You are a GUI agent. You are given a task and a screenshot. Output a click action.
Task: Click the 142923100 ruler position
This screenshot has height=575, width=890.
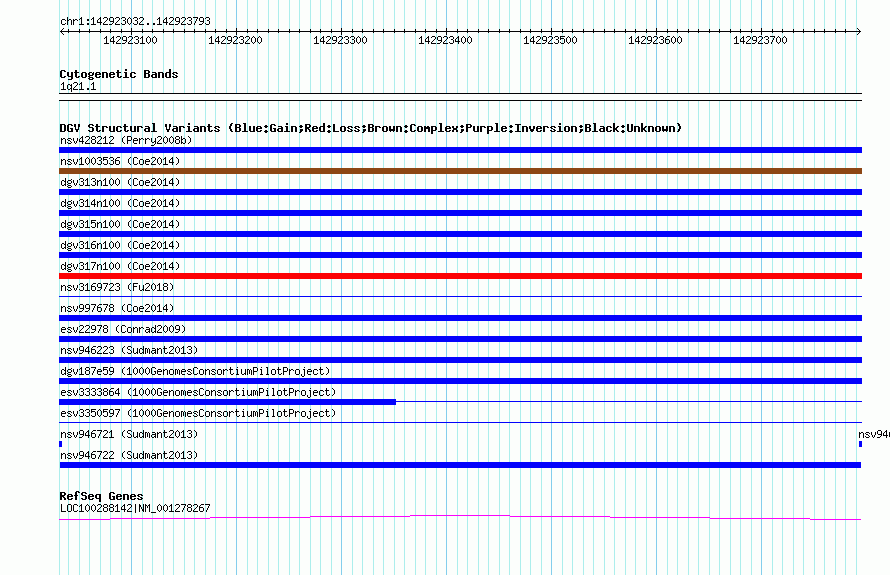point(131,40)
